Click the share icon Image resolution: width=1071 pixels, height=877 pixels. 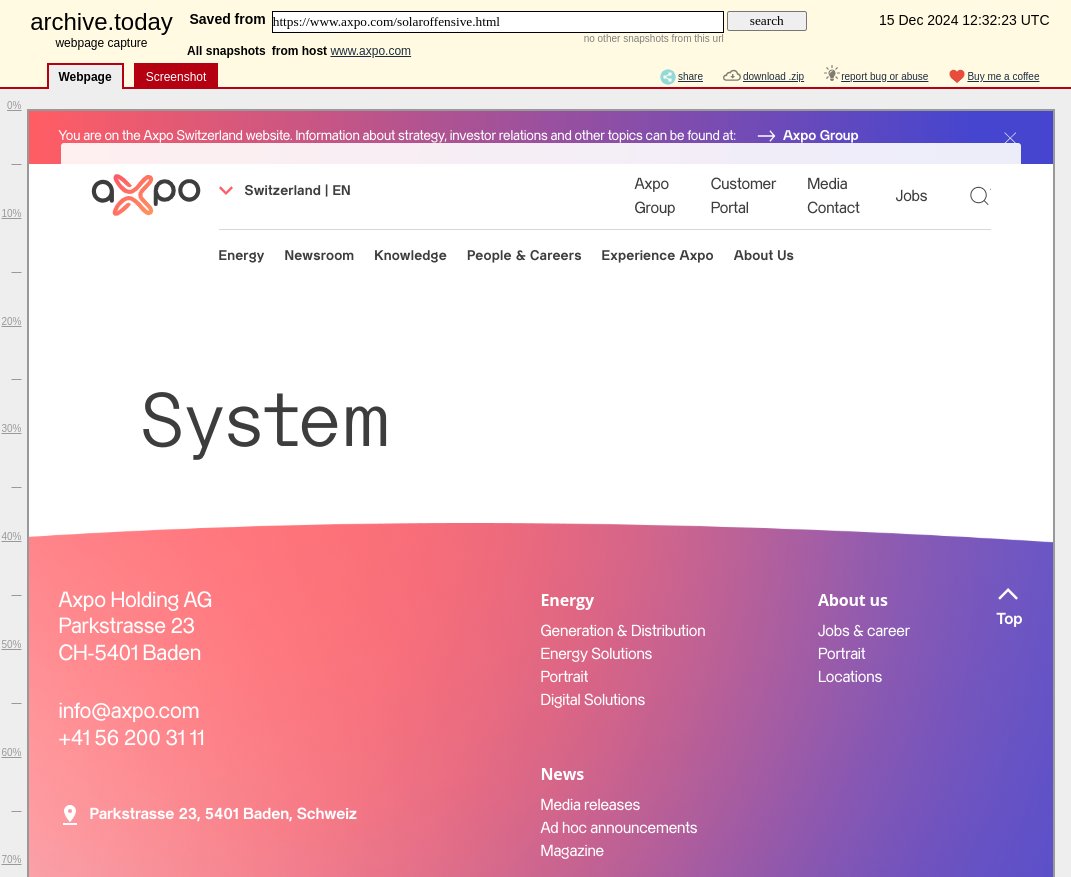667,76
